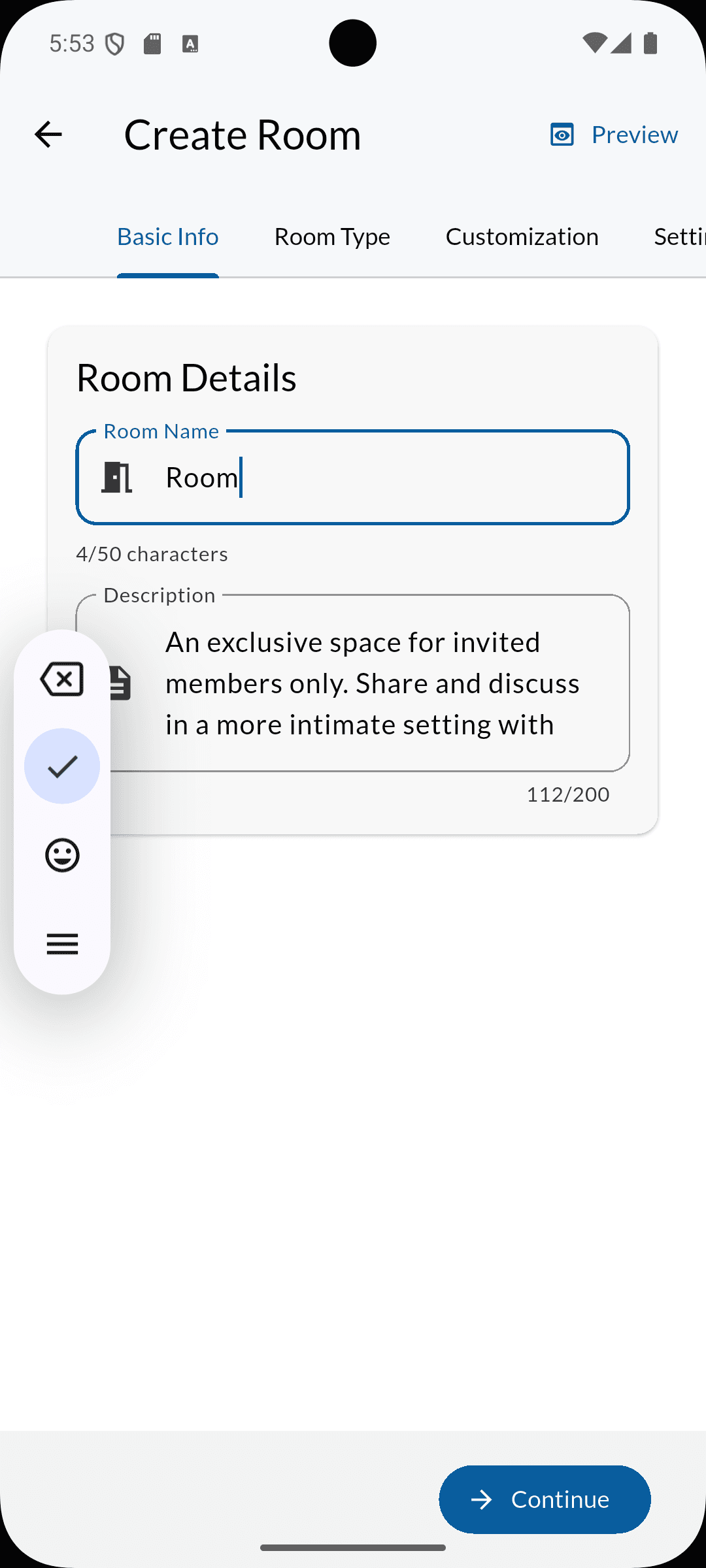Viewport: 706px width, 1568px height.
Task: Tap the document icon in Description
Action: point(121,683)
